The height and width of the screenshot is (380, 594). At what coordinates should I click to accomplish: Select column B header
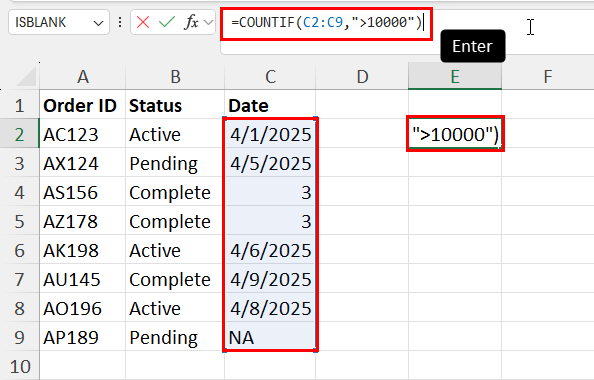tap(175, 77)
